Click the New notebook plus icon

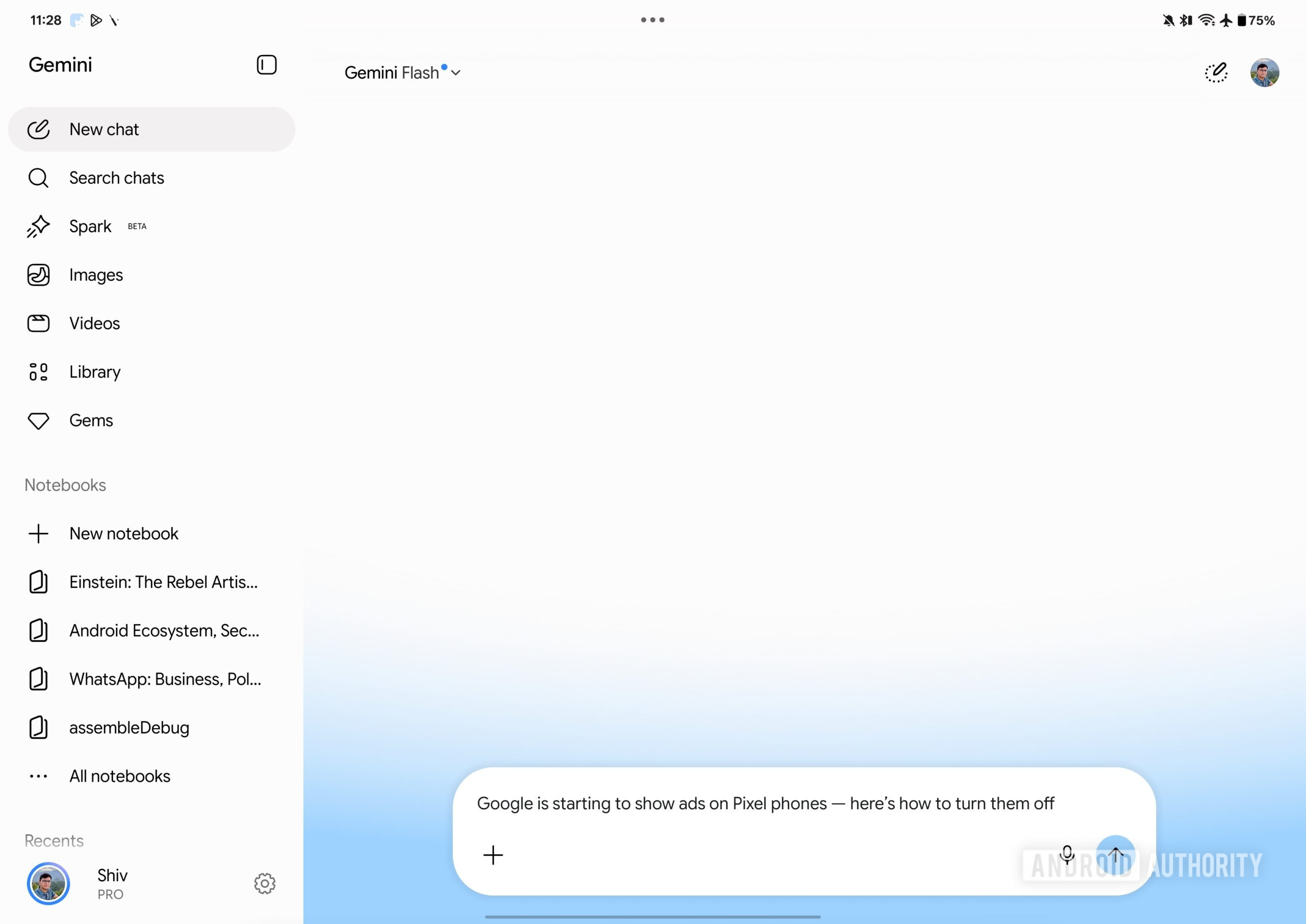(x=38, y=534)
